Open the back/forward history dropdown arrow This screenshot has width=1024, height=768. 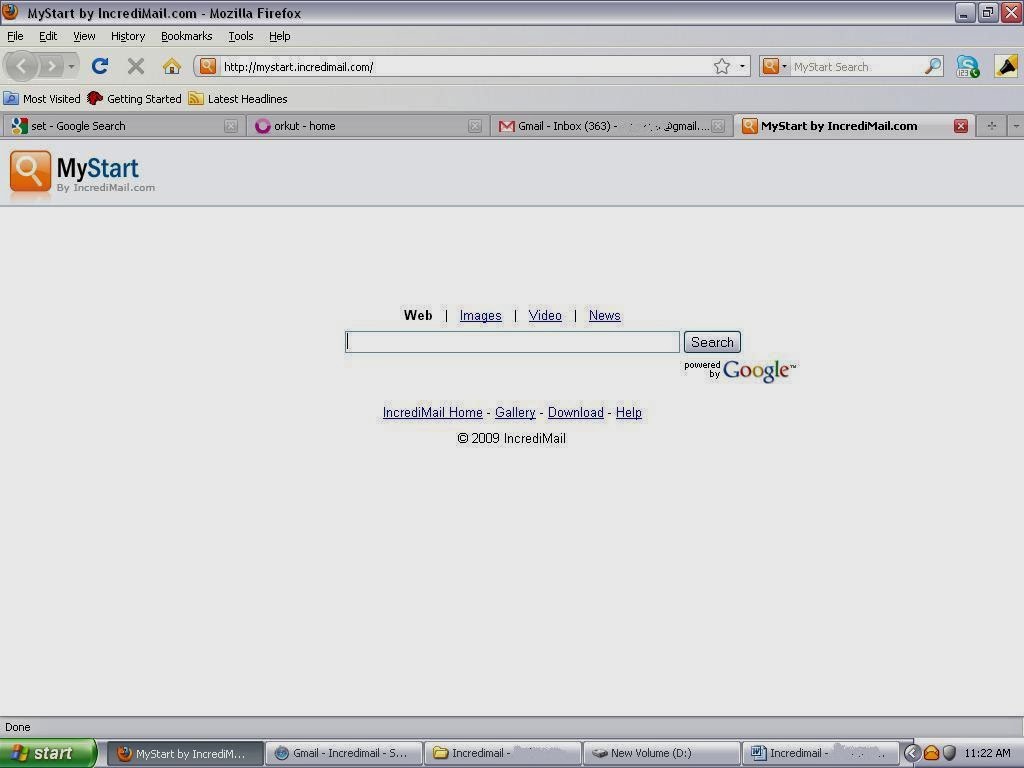[x=72, y=66]
